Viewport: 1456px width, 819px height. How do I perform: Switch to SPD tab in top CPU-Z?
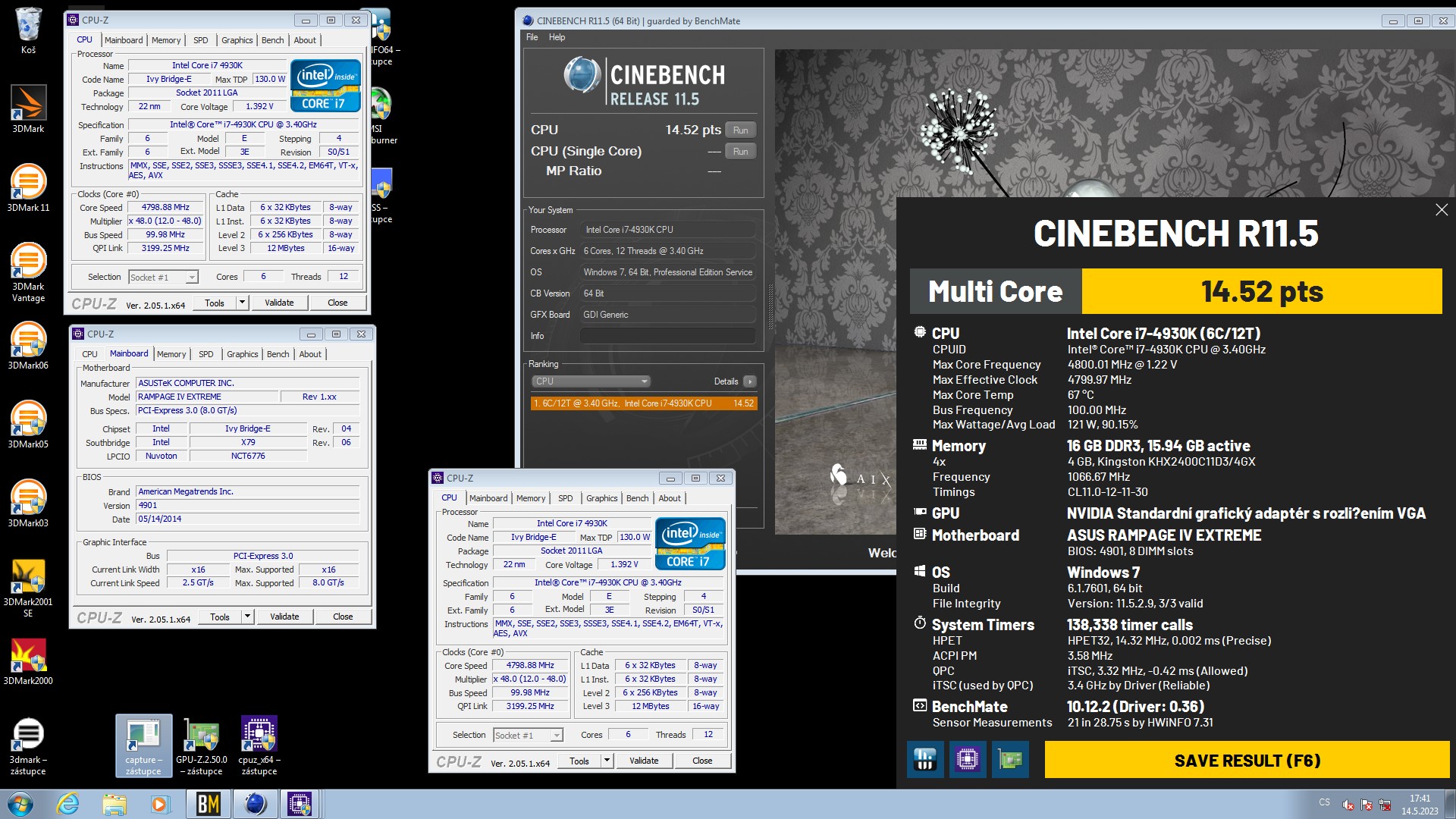[200, 40]
